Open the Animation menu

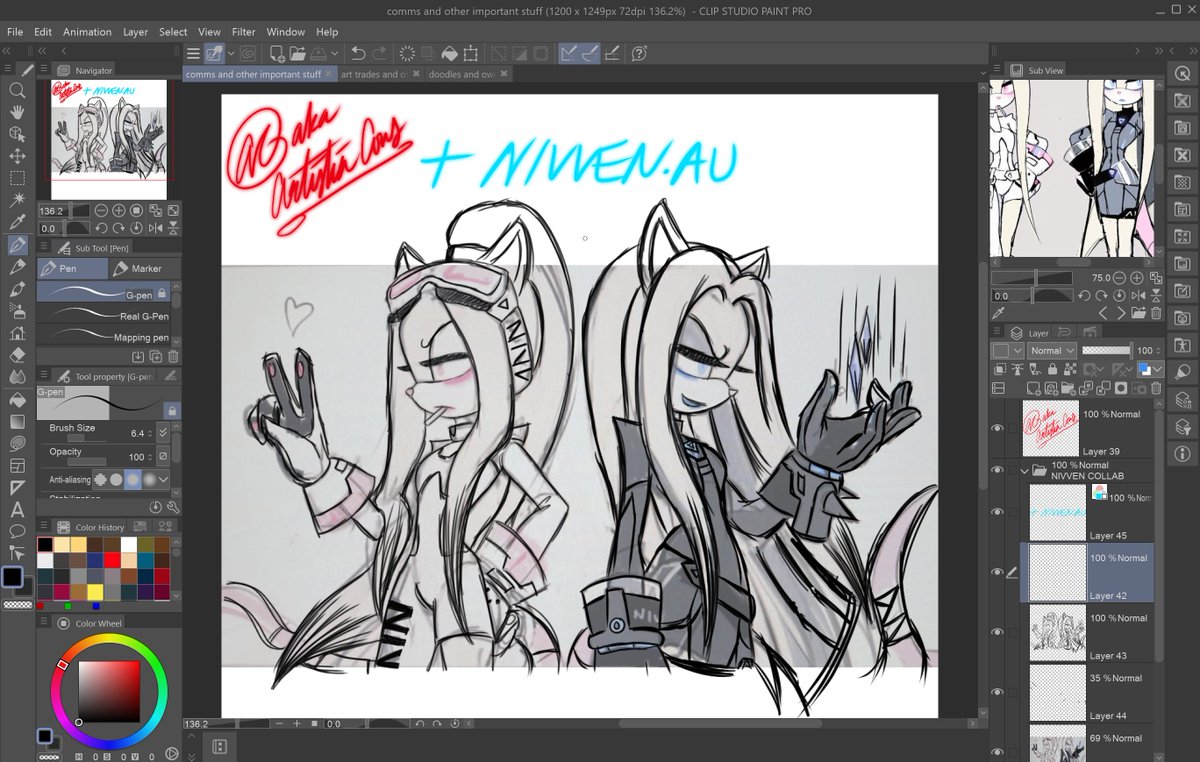coord(87,32)
